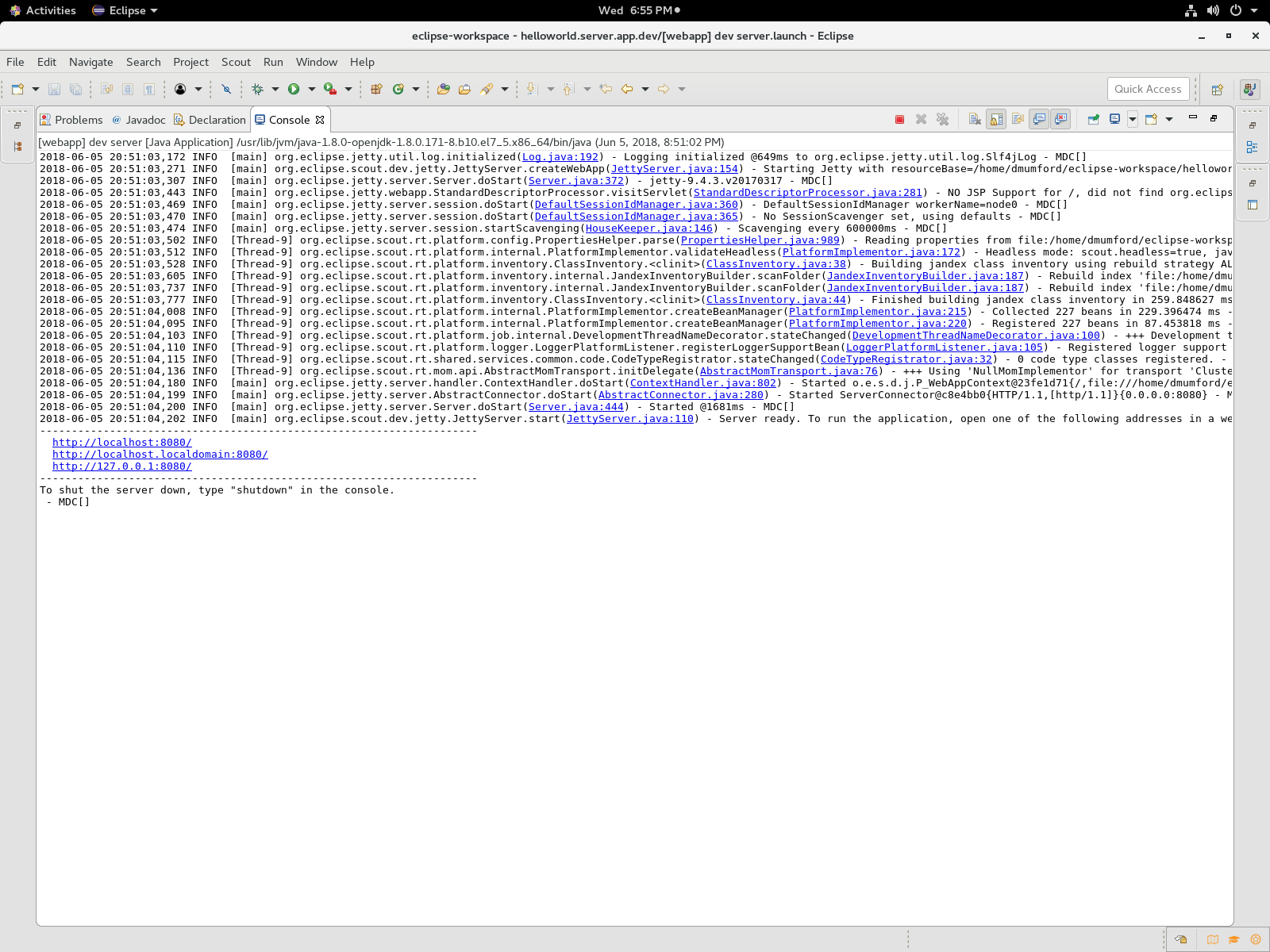The height and width of the screenshot is (952, 1270).
Task: Click the Last Edit Location icon
Action: [x=606, y=89]
